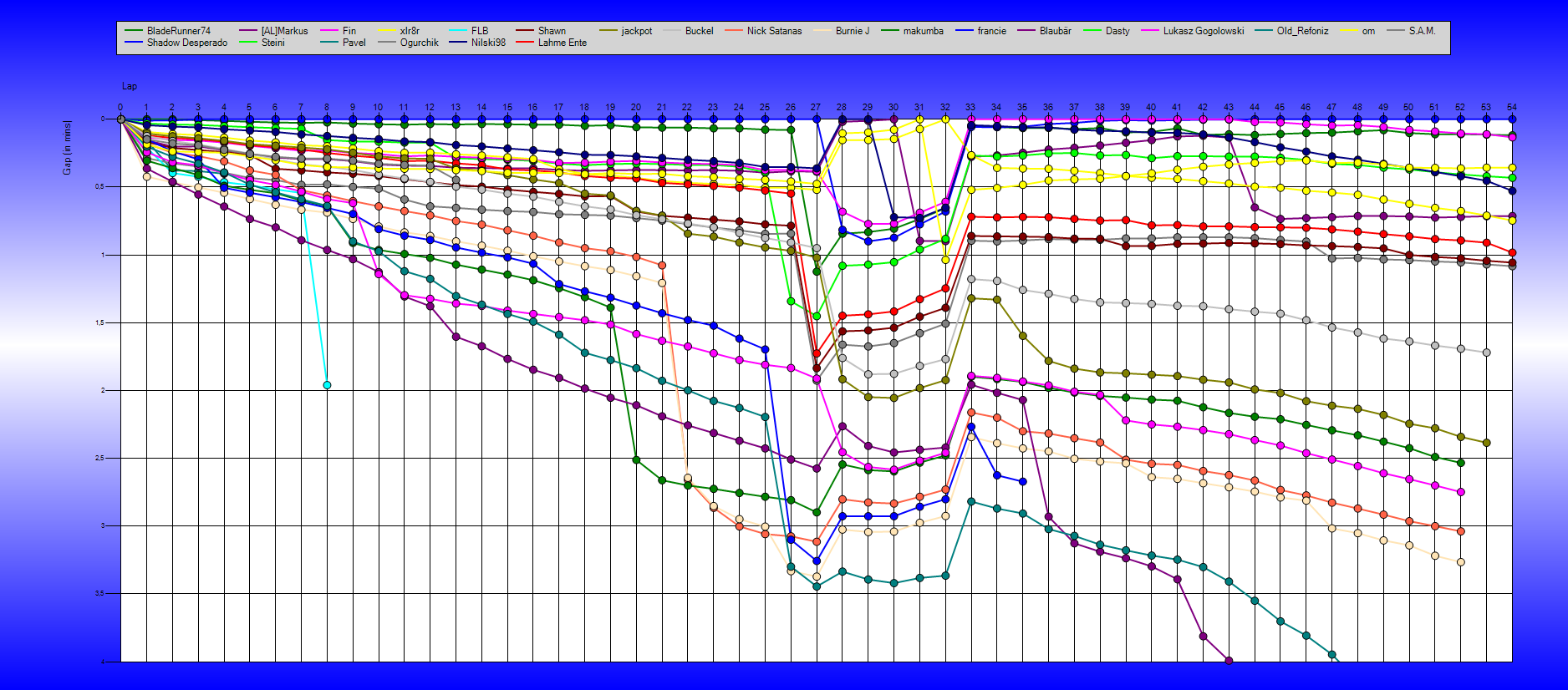
Task: Select S.A.M. in the legend
Action: point(1422,31)
